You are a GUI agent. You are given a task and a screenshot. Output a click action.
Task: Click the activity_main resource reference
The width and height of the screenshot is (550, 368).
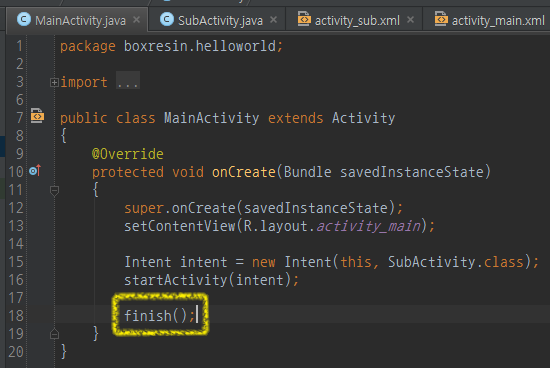(368, 226)
